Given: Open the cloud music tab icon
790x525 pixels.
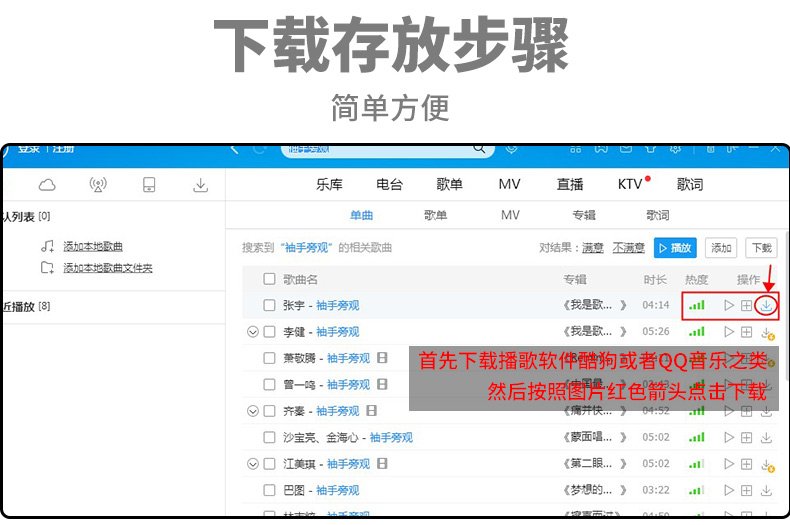Looking at the screenshot, I should click(x=47, y=185).
